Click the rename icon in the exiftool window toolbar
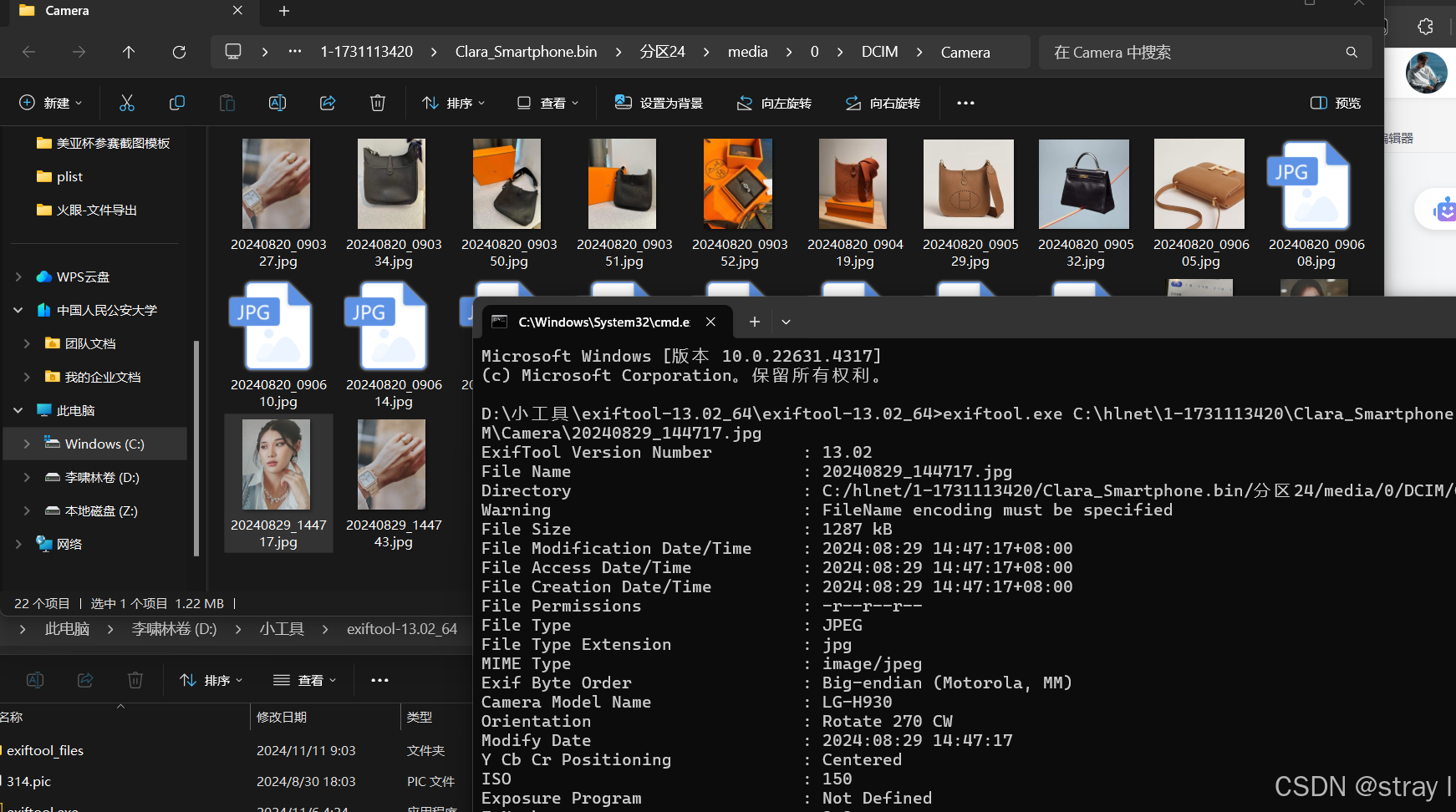Image resolution: width=1456 pixels, height=812 pixels. [x=35, y=680]
